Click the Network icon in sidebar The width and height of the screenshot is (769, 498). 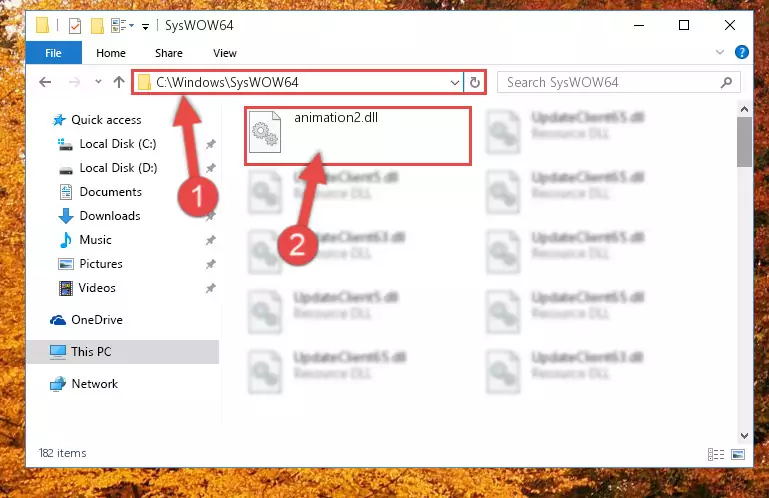tap(58, 384)
